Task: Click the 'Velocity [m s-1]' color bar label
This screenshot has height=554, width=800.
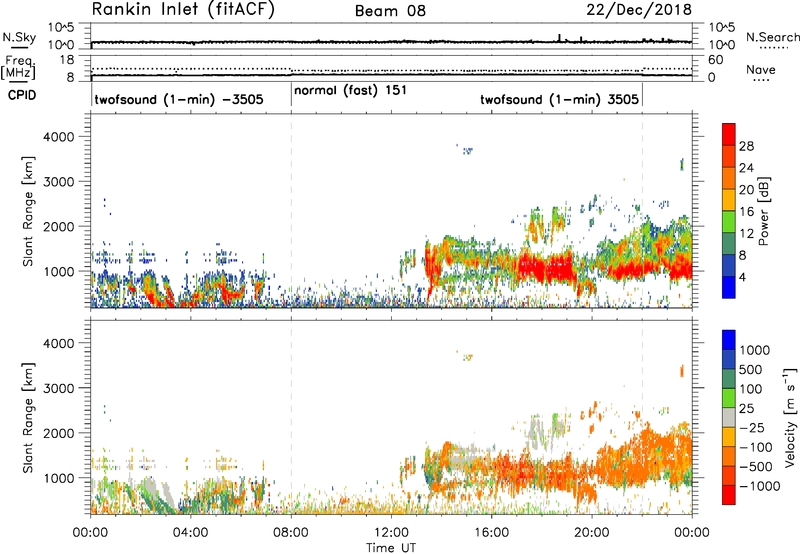Action: click(790, 417)
